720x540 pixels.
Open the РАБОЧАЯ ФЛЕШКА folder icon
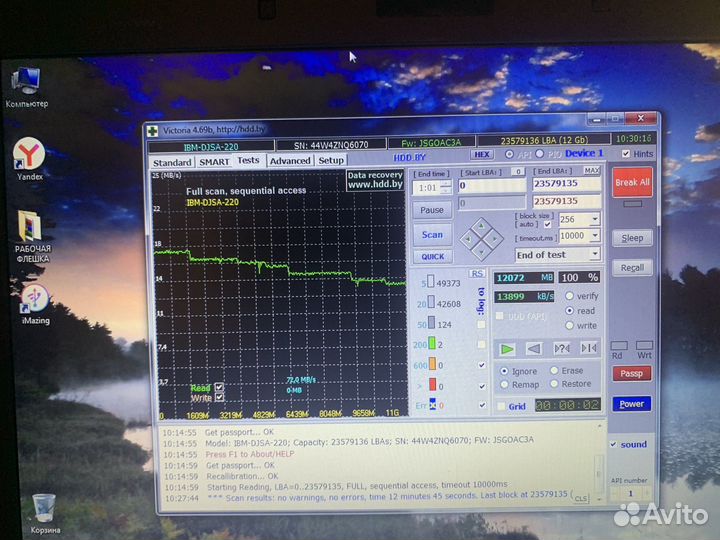(x=32, y=236)
